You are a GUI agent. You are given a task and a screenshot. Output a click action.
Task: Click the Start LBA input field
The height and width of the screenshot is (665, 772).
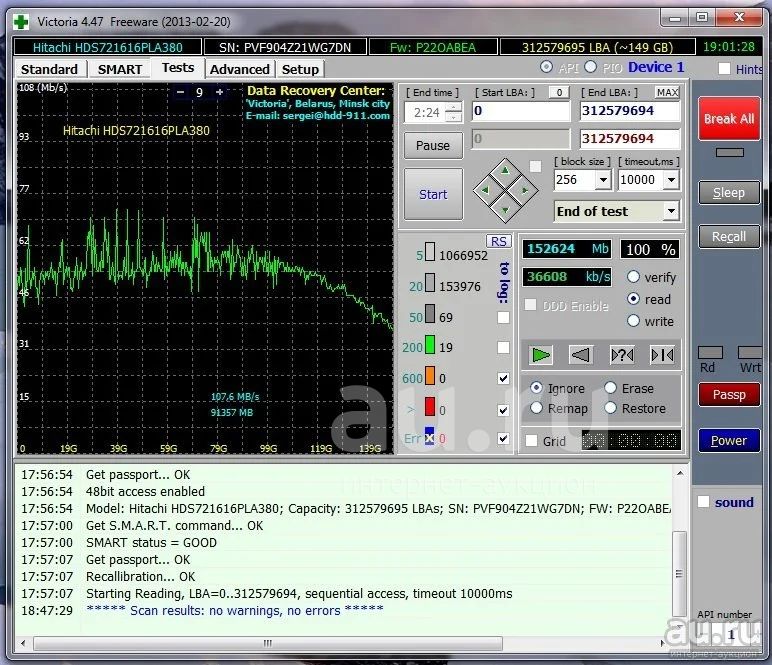pos(520,111)
